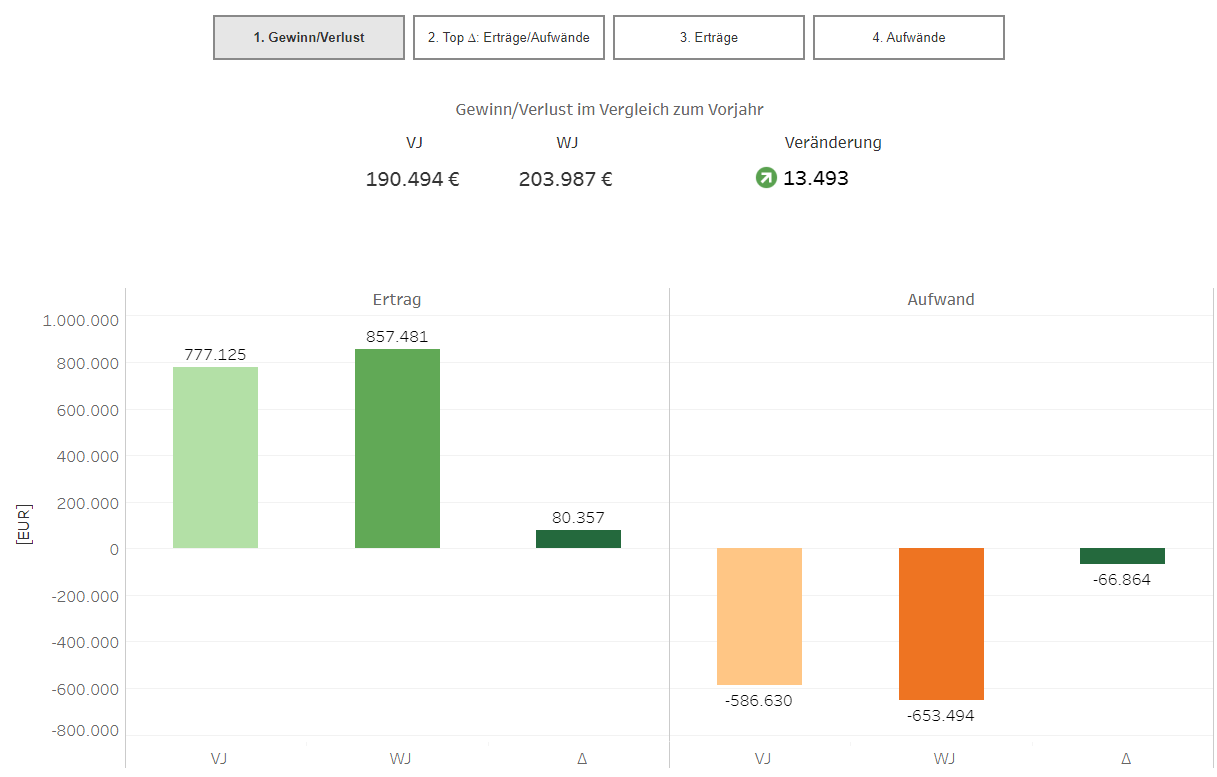Screen dimensions: 1217x777
Task: Select the 13.493 Veränderung value
Action: tap(816, 179)
